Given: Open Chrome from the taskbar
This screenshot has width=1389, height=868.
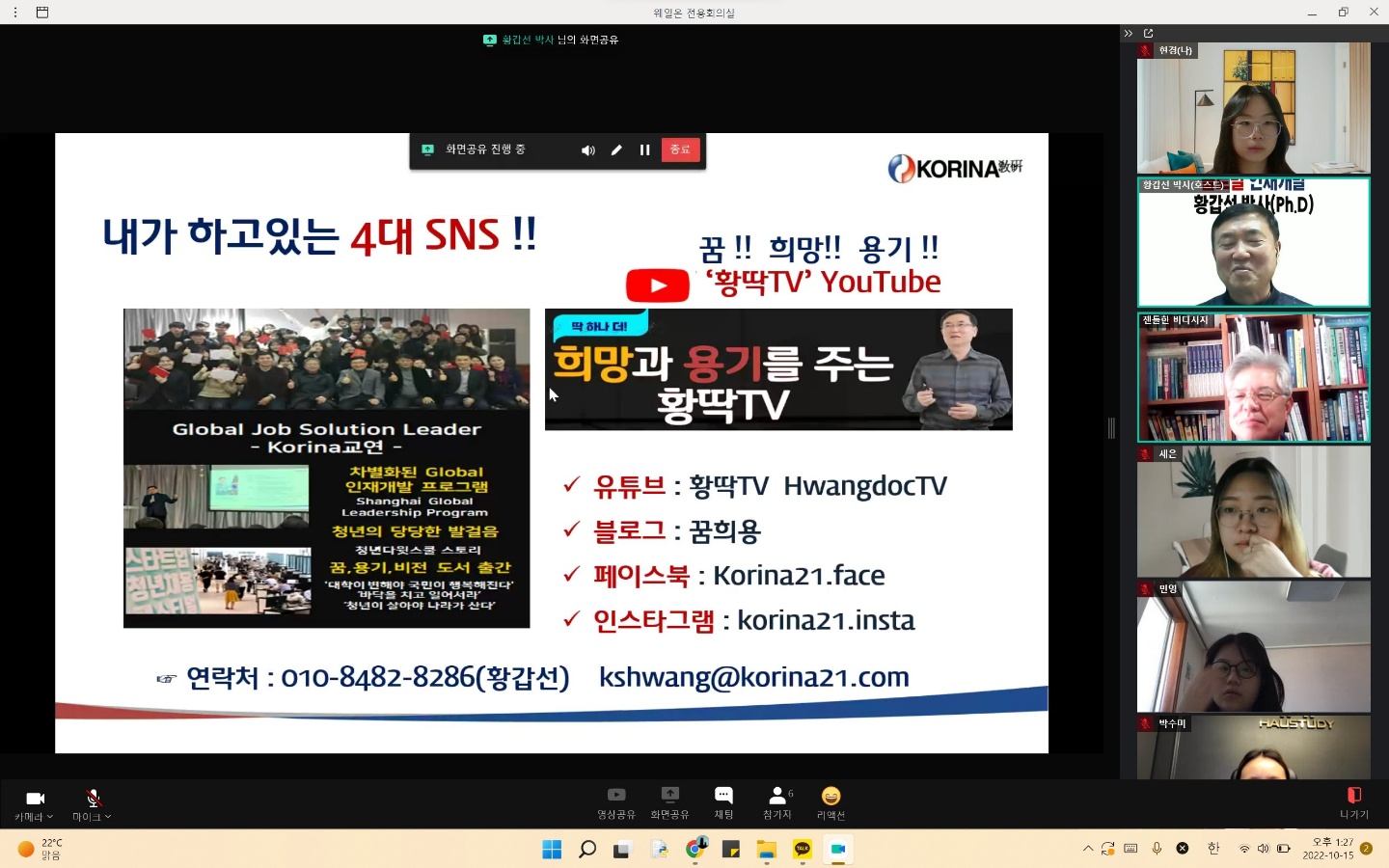Looking at the screenshot, I should click(x=695, y=849).
